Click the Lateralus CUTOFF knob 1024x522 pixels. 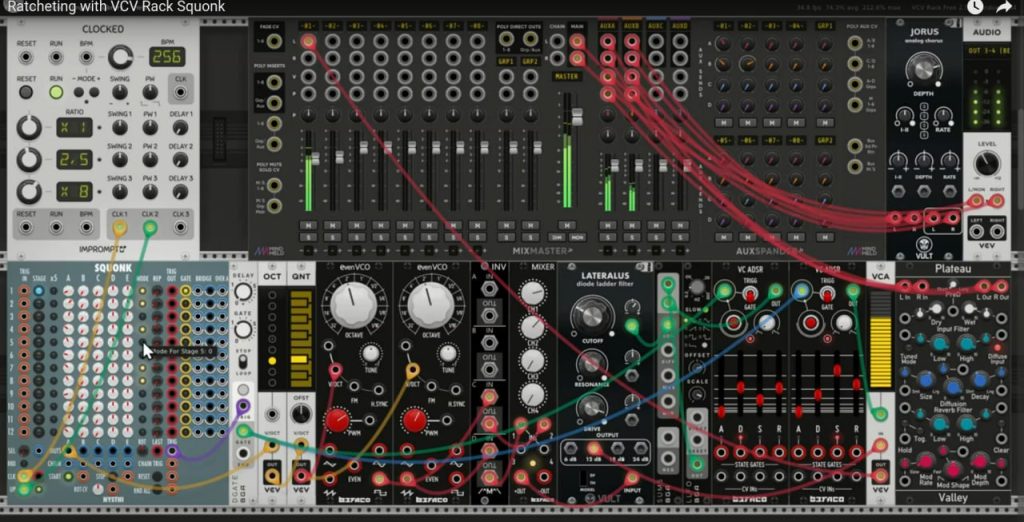(x=592, y=316)
